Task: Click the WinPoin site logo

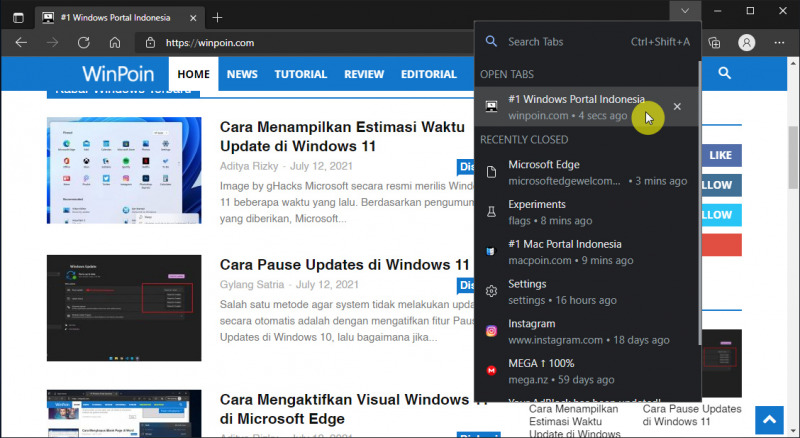Action: [118, 74]
